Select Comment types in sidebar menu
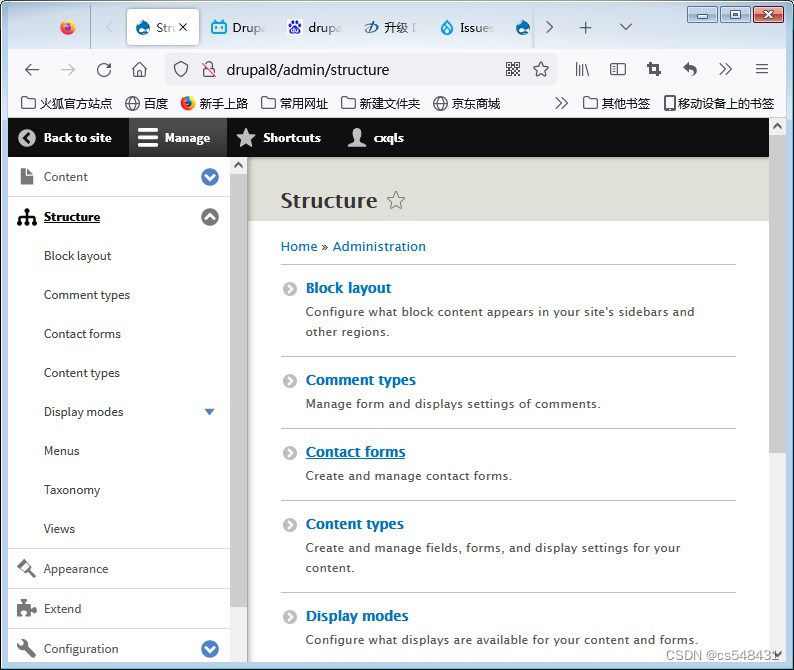This screenshot has width=794, height=670. [x=87, y=295]
